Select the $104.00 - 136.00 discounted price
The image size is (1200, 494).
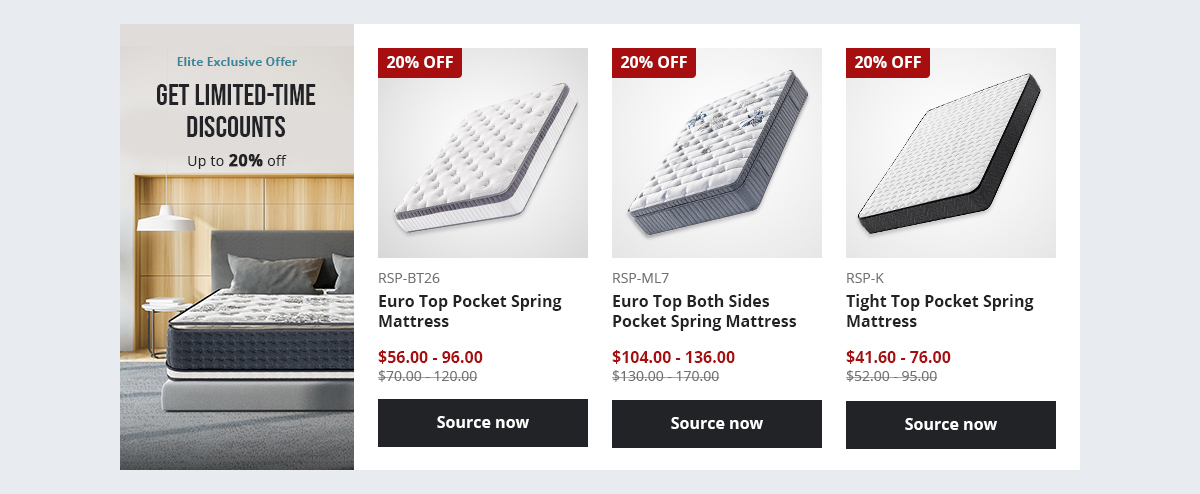click(673, 357)
